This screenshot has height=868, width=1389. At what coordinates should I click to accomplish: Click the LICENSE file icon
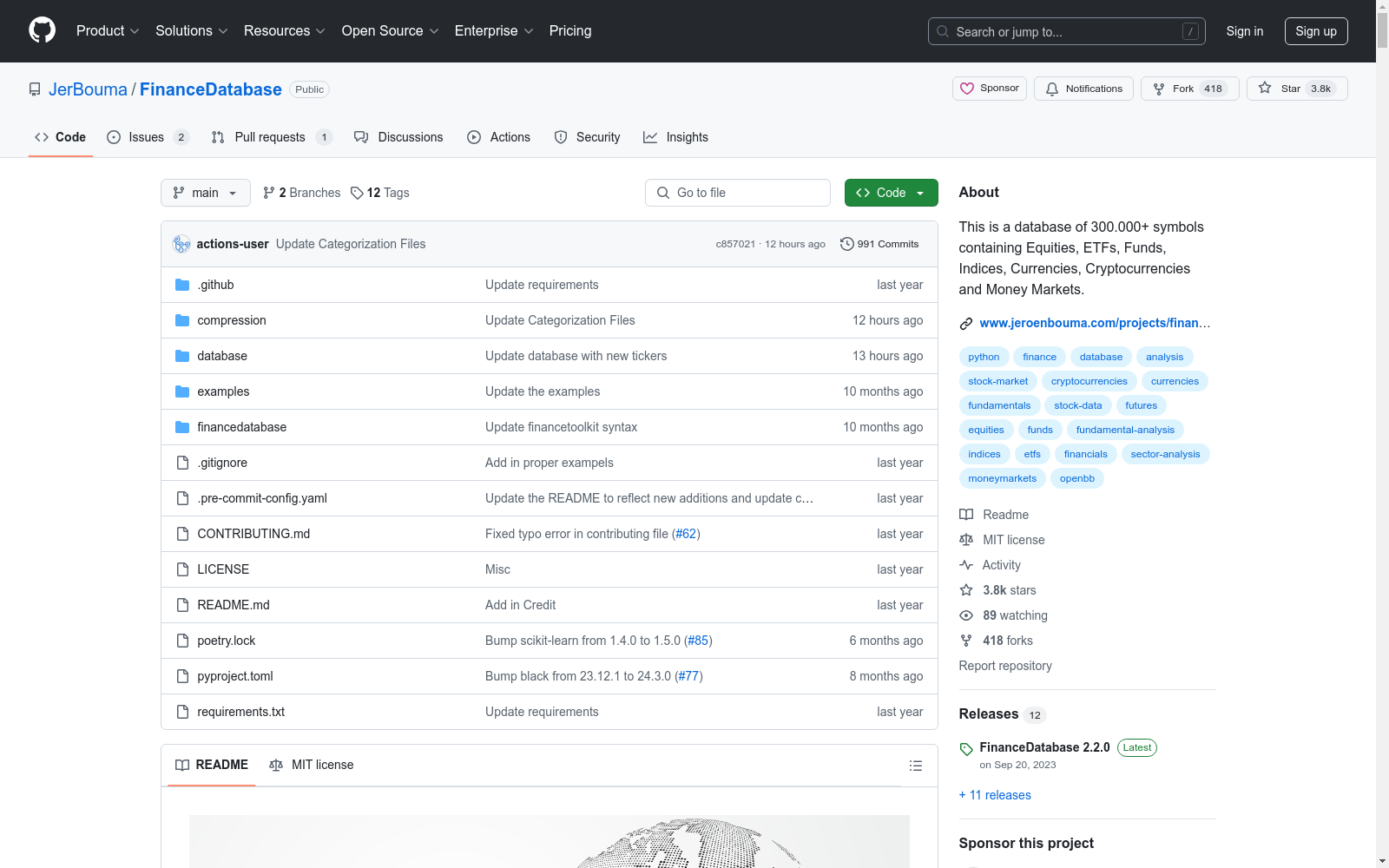(x=182, y=569)
